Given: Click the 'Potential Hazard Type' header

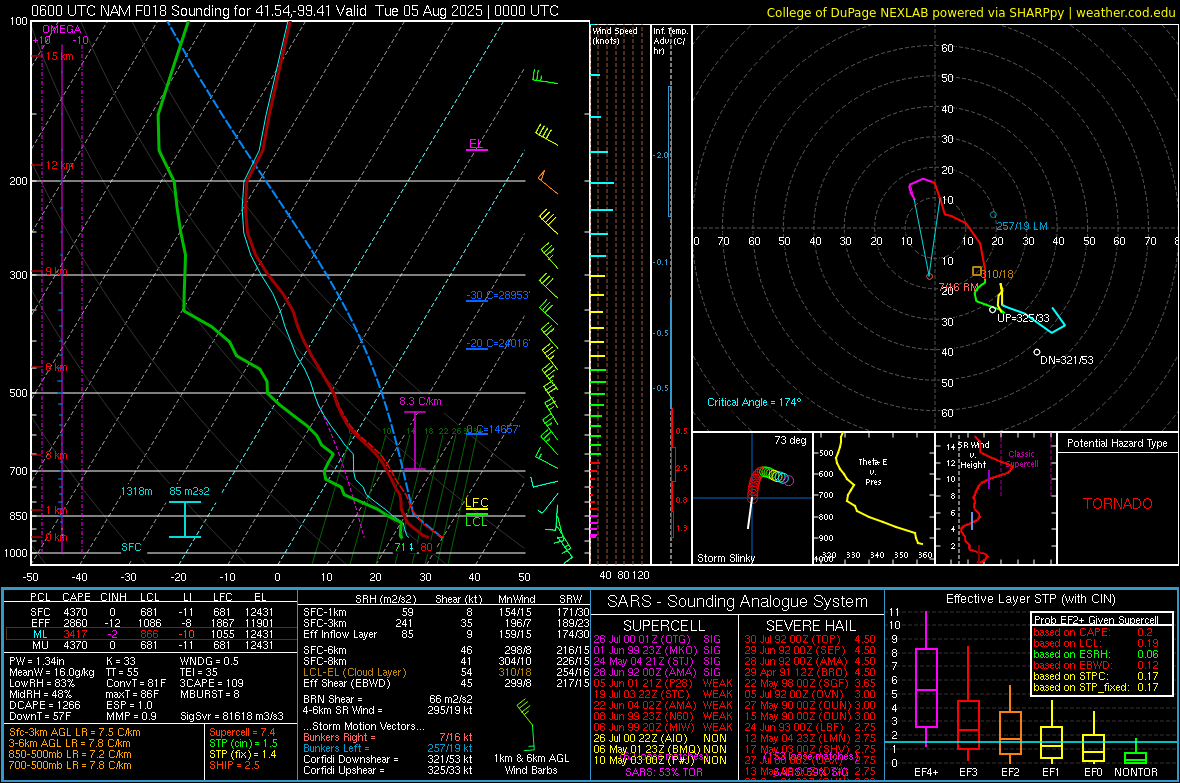Looking at the screenshot, I should 1117,443.
